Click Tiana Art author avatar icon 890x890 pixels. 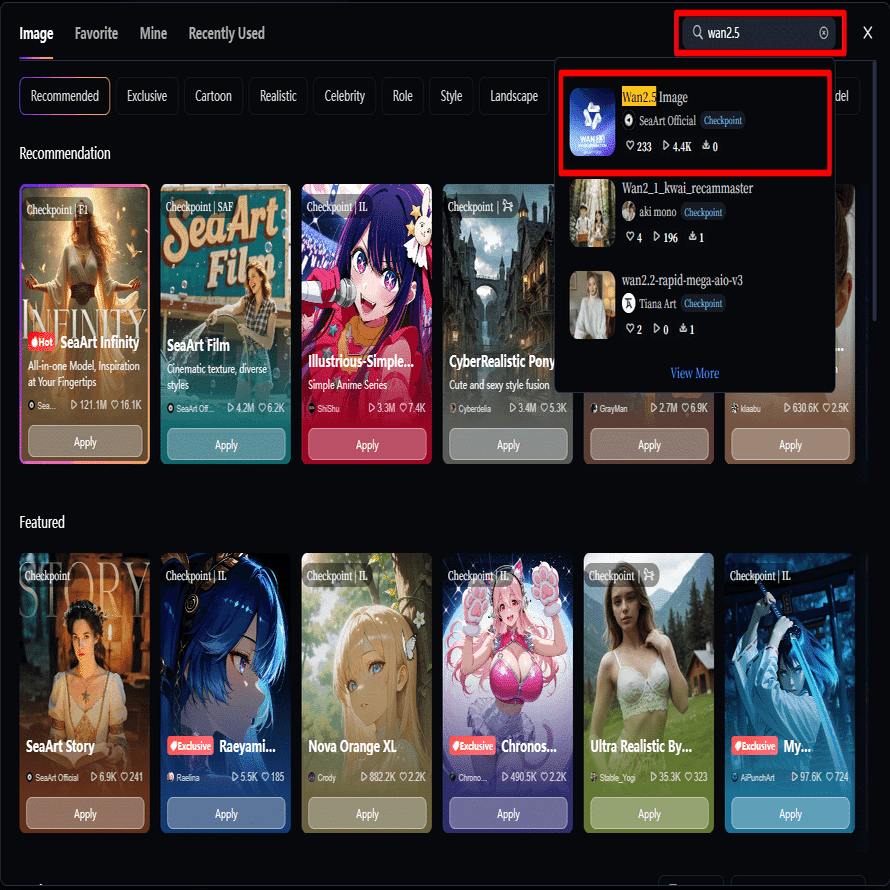click(x=628, y=303)
